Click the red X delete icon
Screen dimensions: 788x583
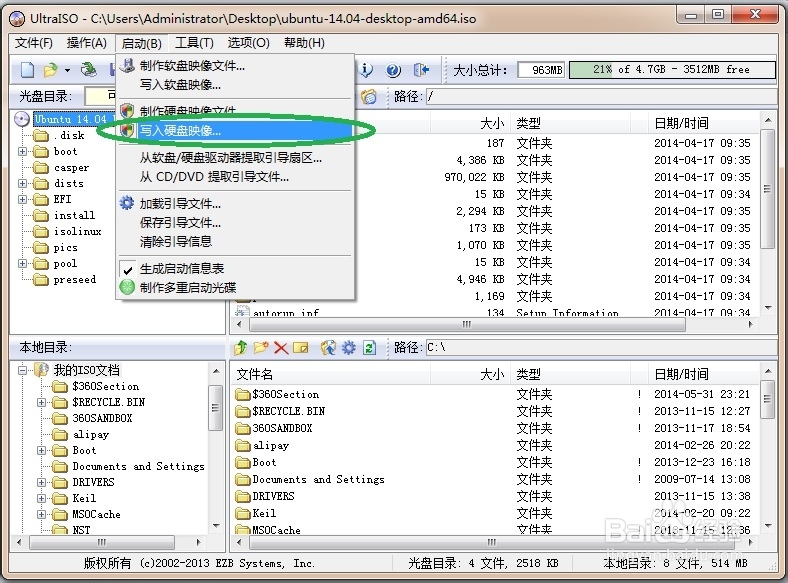click(x=281, y=348)
